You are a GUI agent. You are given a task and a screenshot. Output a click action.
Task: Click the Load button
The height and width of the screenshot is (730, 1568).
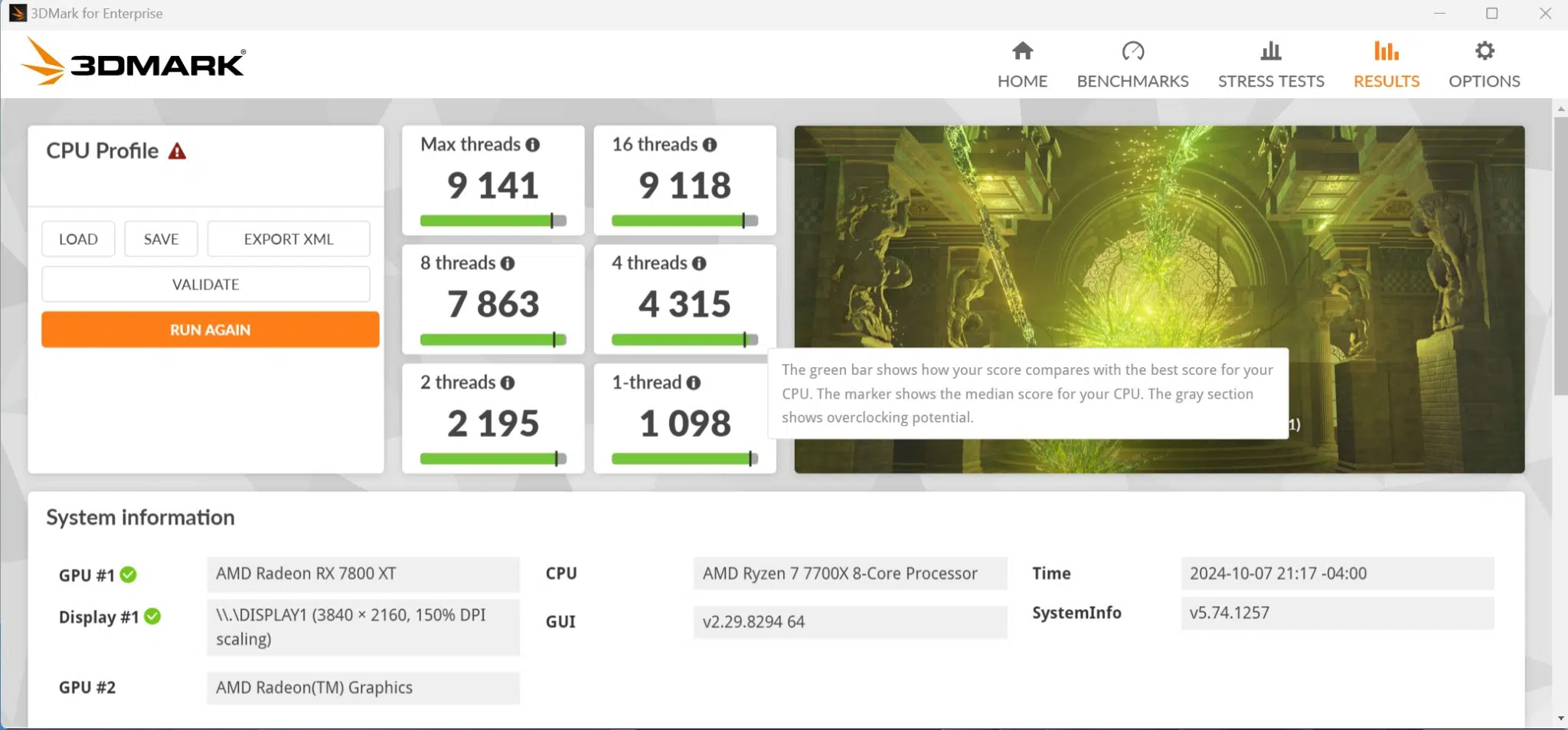click(78, 239)
